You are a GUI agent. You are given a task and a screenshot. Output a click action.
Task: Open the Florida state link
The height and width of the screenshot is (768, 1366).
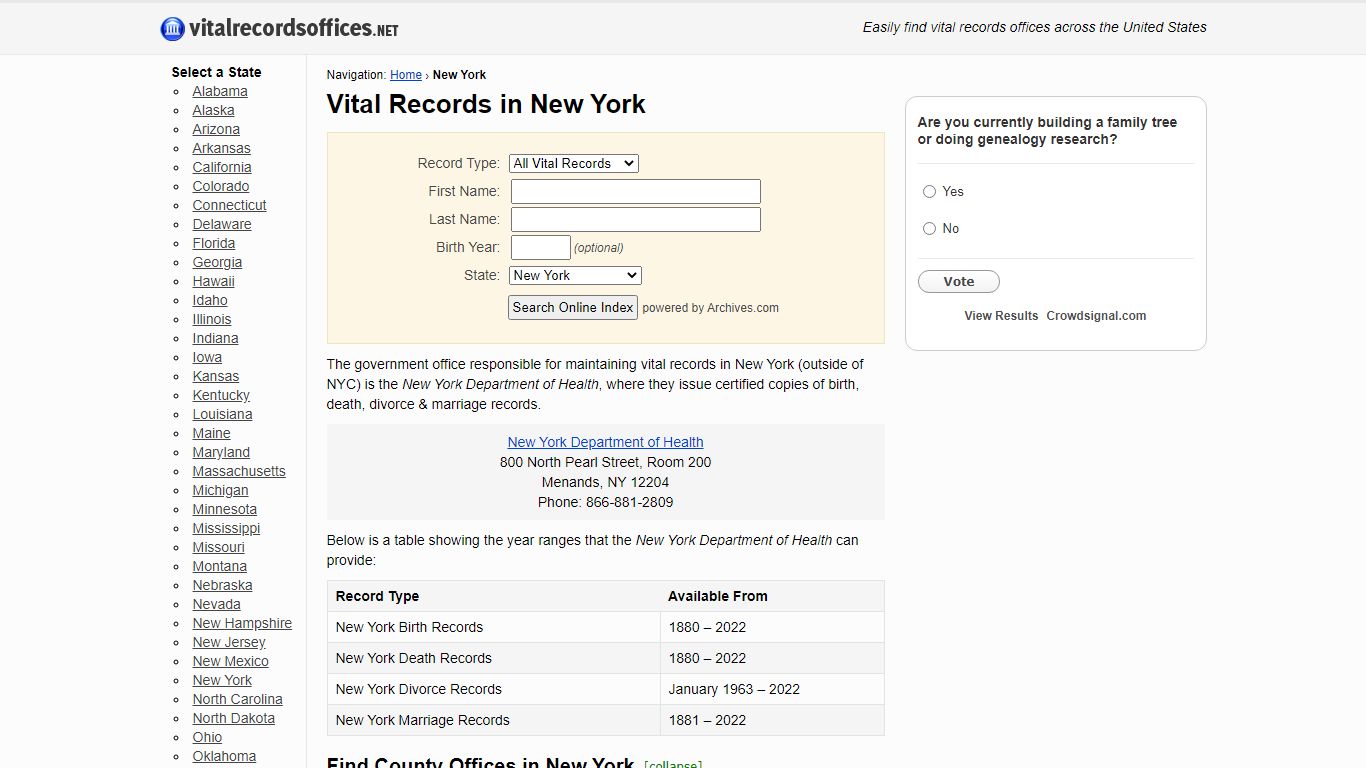tap(214, 243)
